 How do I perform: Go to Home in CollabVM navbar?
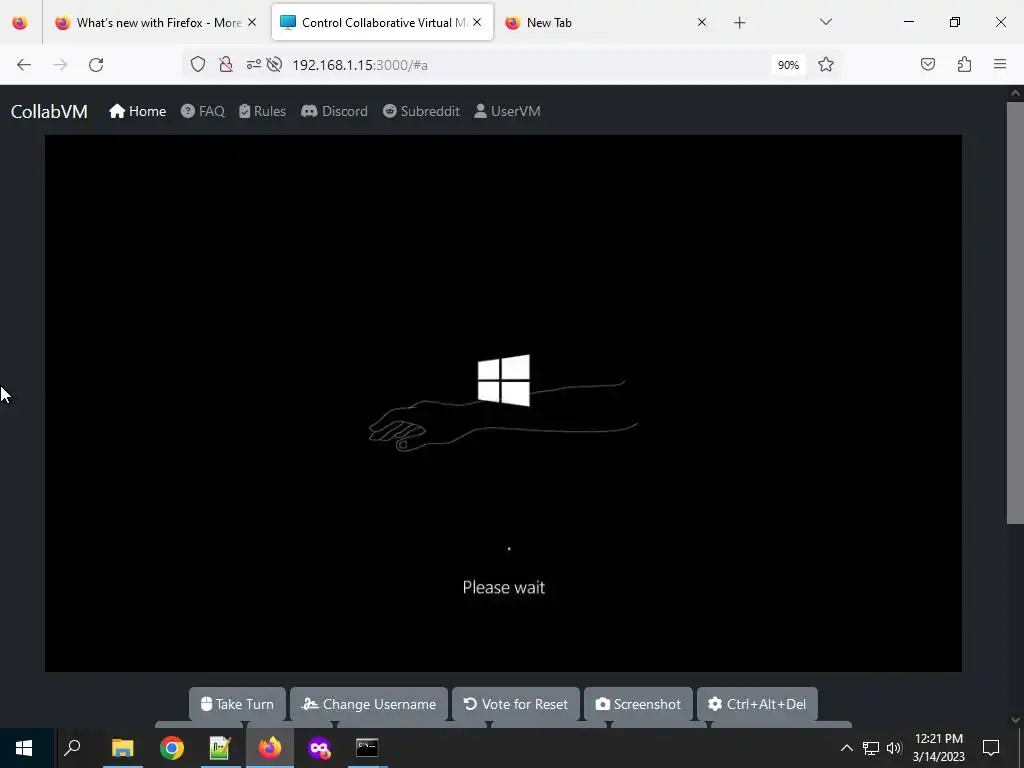[x=137, y=111]
